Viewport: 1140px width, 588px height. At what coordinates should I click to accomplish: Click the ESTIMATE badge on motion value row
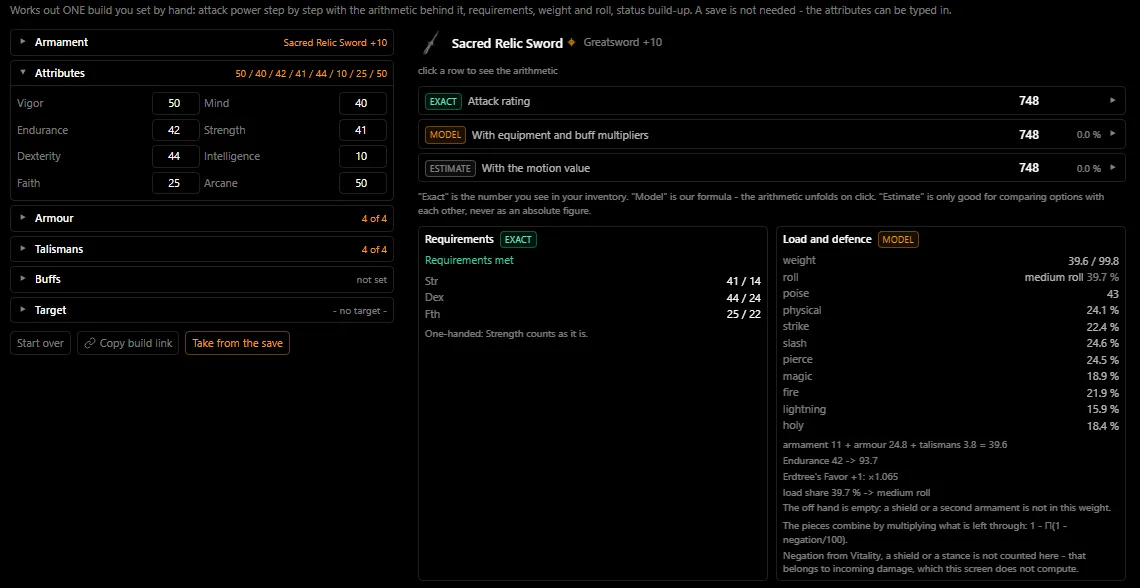[451, 168]
